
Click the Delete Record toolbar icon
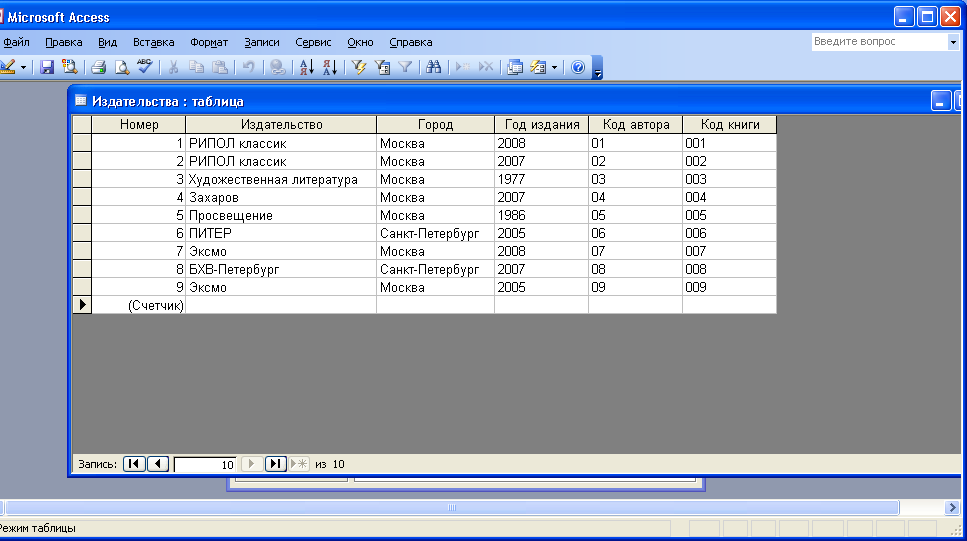[486, 67]
